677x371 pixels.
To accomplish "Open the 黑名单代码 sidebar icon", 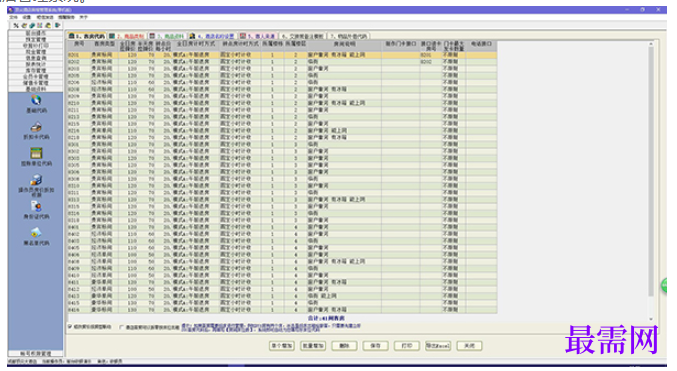I will 36,233.
